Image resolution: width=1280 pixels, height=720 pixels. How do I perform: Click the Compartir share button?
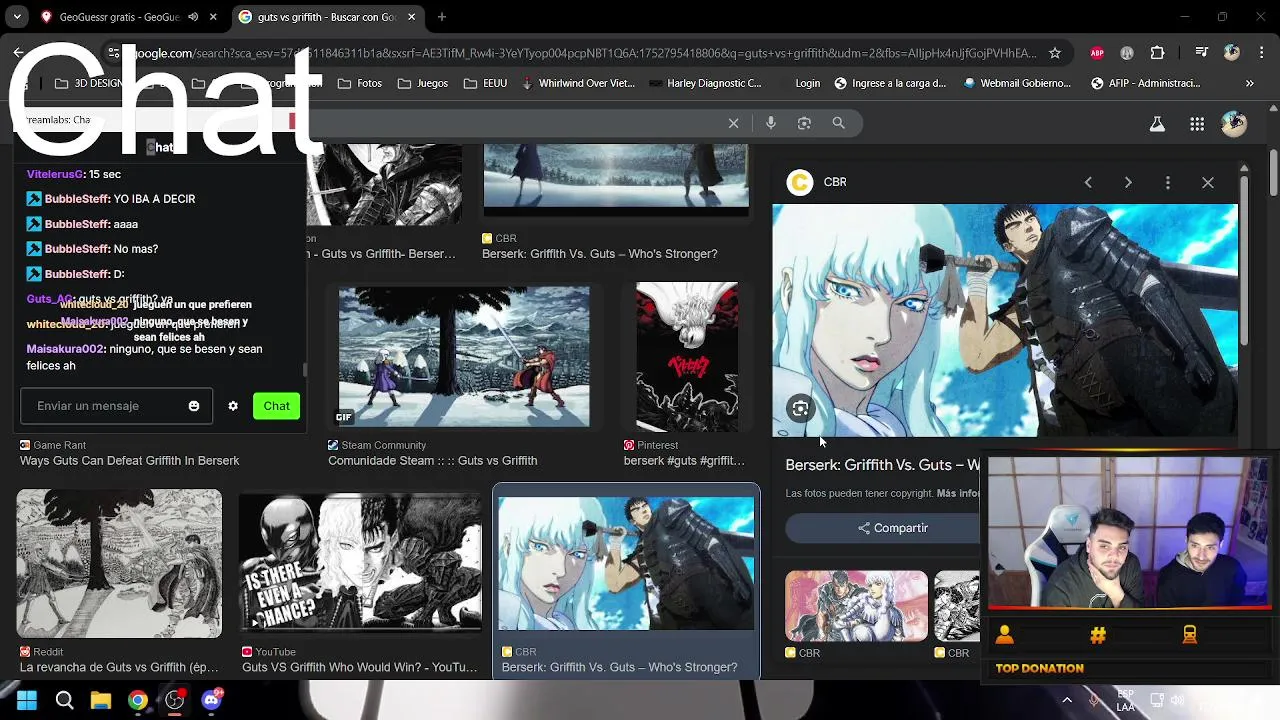click(x=891, y=528)
